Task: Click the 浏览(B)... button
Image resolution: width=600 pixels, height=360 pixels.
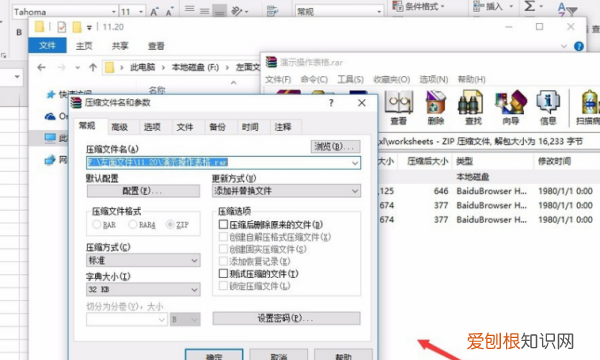Action: 335,147
